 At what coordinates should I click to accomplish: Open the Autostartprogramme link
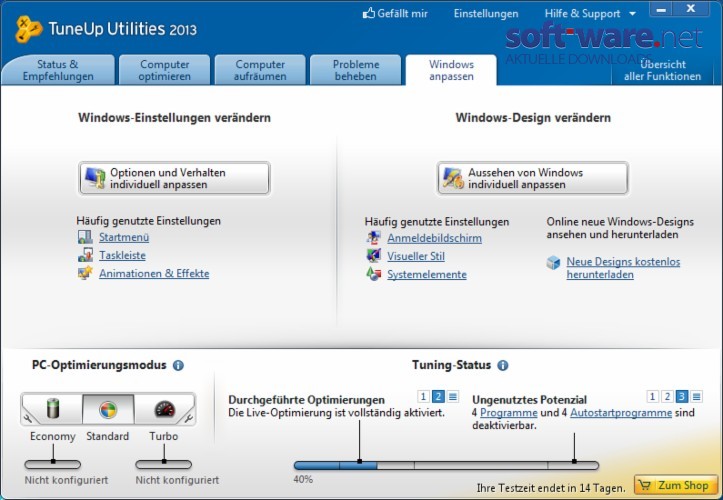621,412
